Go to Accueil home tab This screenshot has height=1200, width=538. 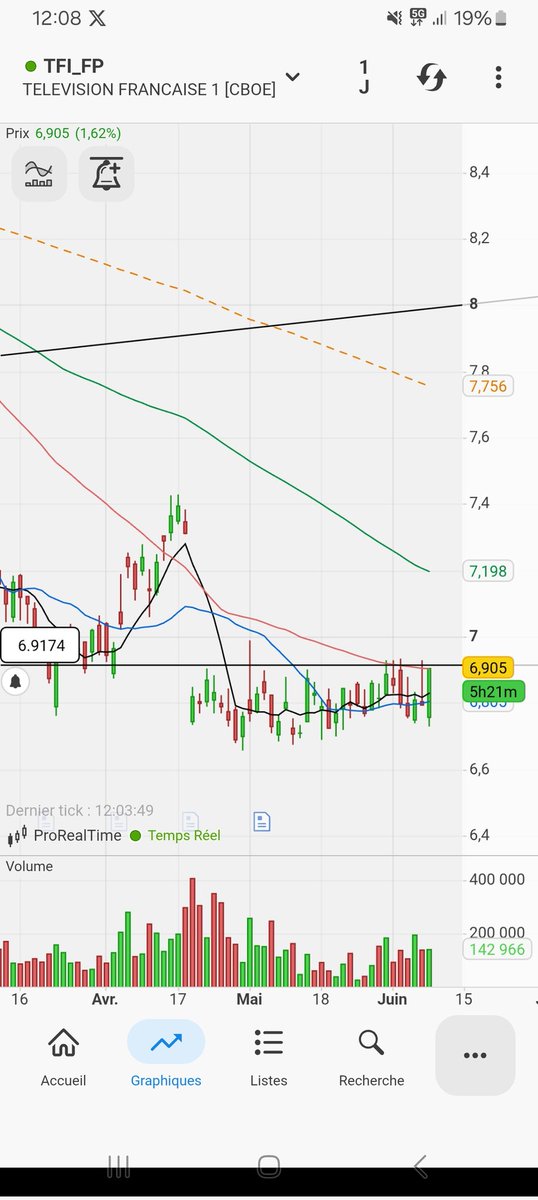(63, 1058)
